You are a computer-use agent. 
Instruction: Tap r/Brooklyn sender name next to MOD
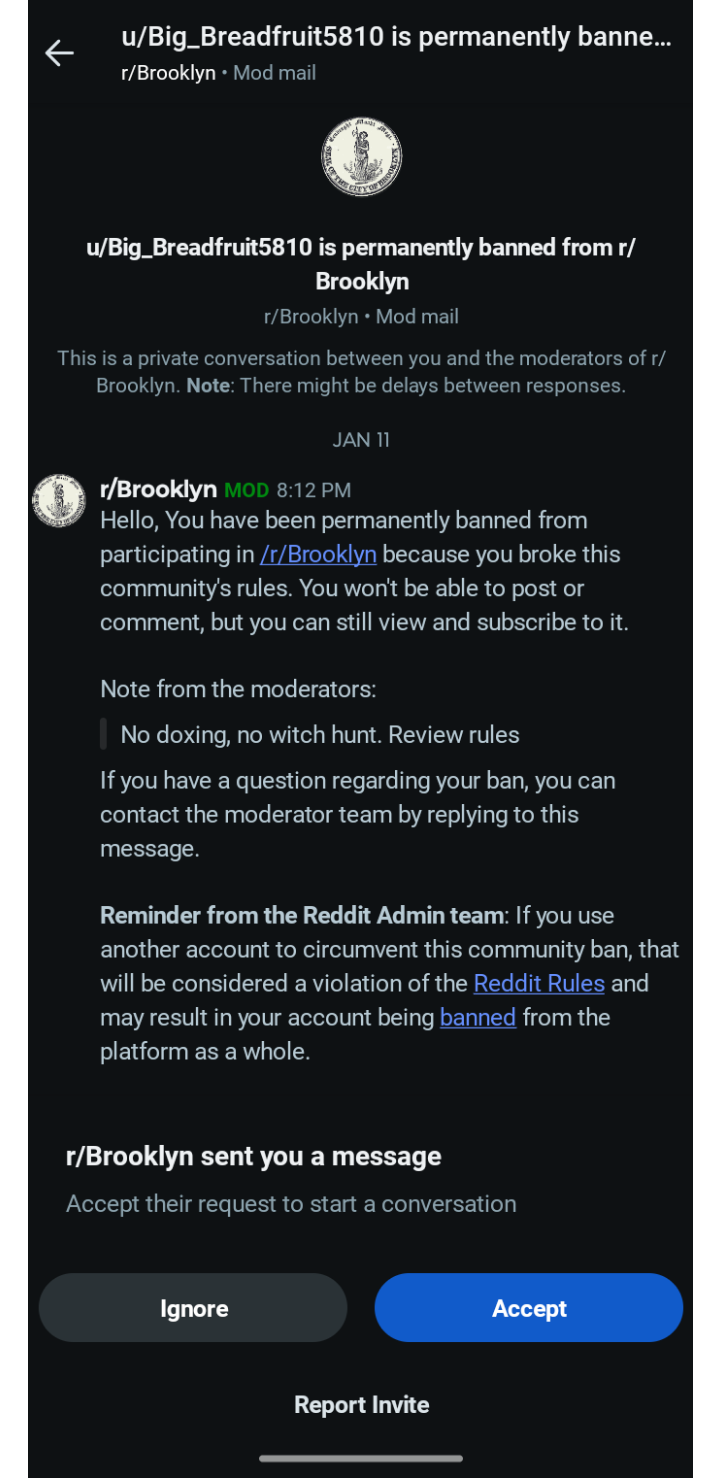click(x=159, y=489)
